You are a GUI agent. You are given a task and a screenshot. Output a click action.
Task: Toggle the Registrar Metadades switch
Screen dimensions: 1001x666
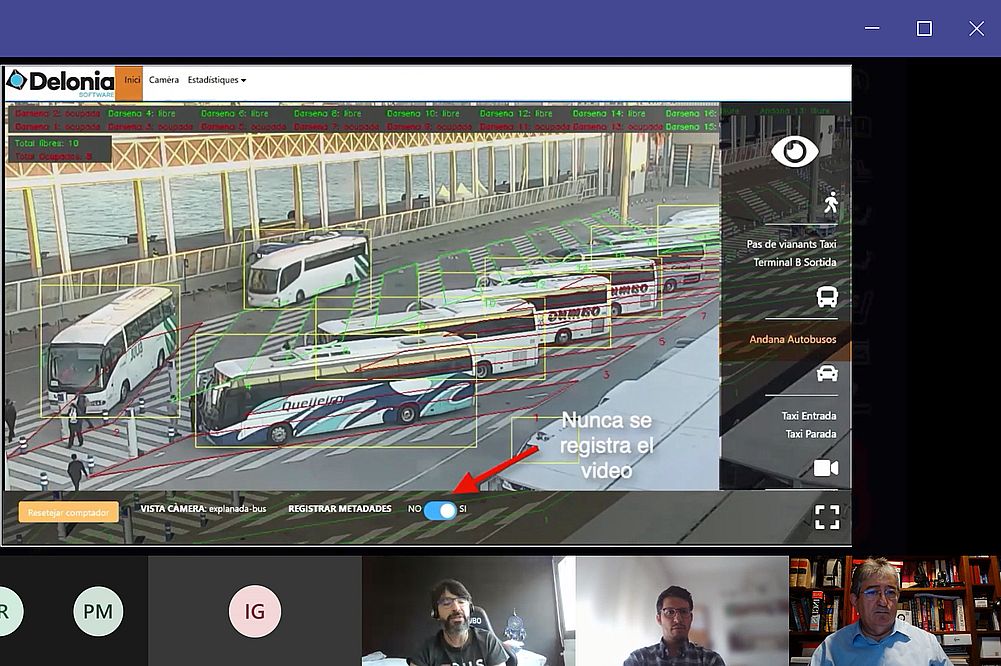click(x=440, y=510)
